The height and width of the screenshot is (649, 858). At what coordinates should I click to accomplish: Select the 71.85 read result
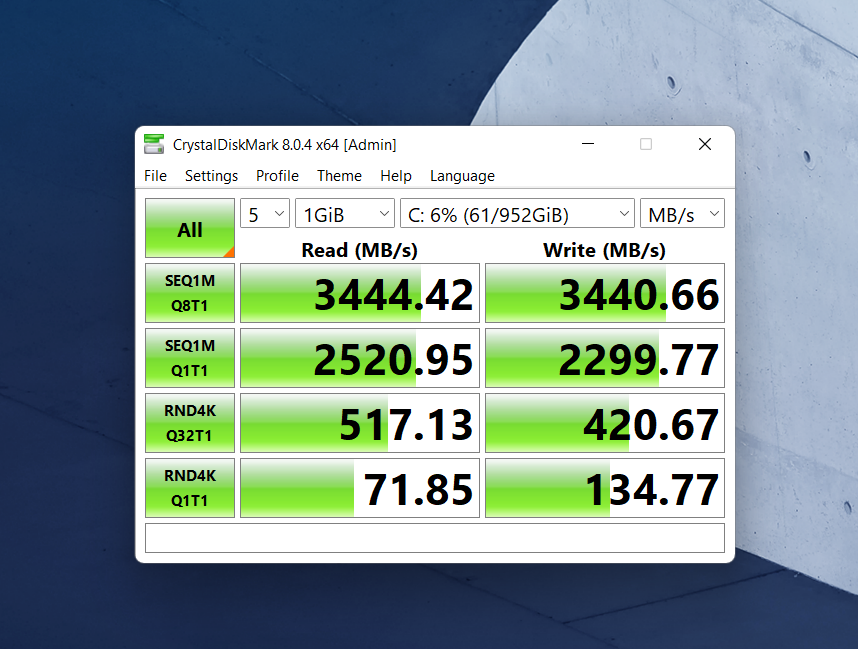(x=360, y=488)
